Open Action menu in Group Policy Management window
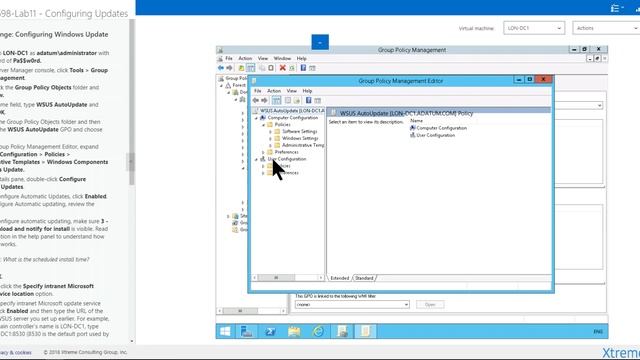This screenshot has width=640, height=360. click(x=245, y=58)
